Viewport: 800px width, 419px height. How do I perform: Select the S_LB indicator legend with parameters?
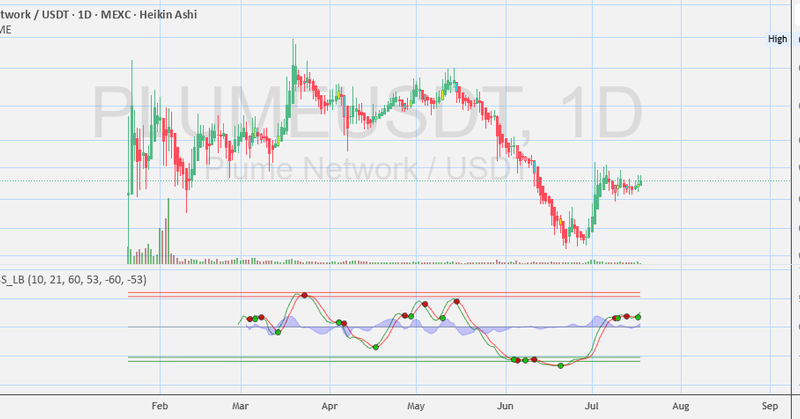point(73,280)
